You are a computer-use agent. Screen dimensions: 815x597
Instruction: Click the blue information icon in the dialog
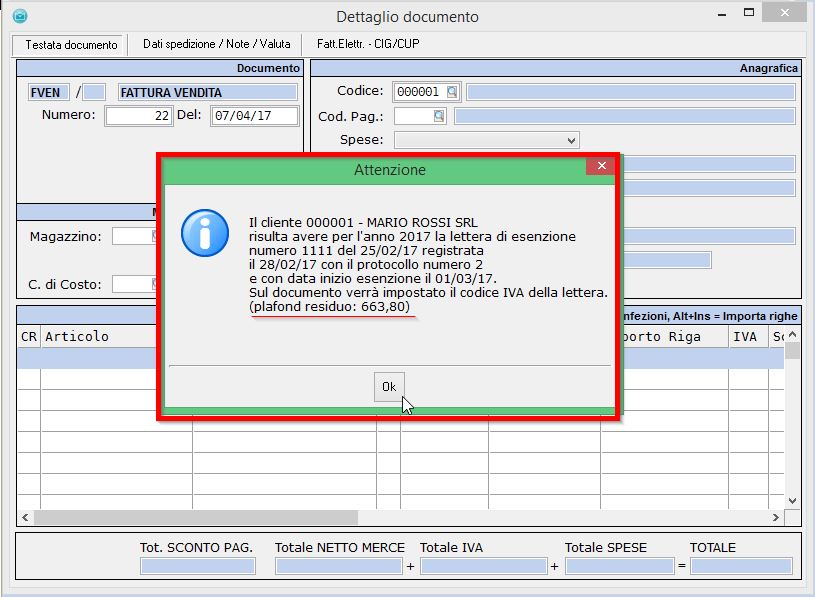pyautogui.click(x=205, y=233)
